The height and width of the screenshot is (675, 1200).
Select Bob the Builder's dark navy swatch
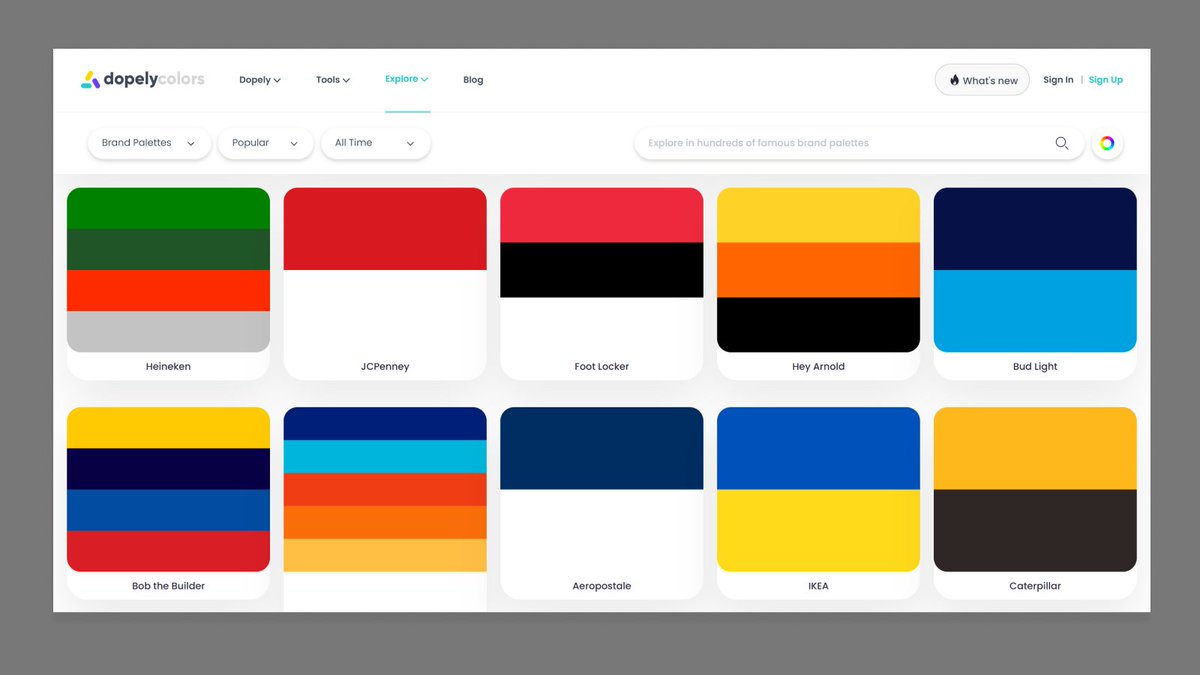coord(168,469)
